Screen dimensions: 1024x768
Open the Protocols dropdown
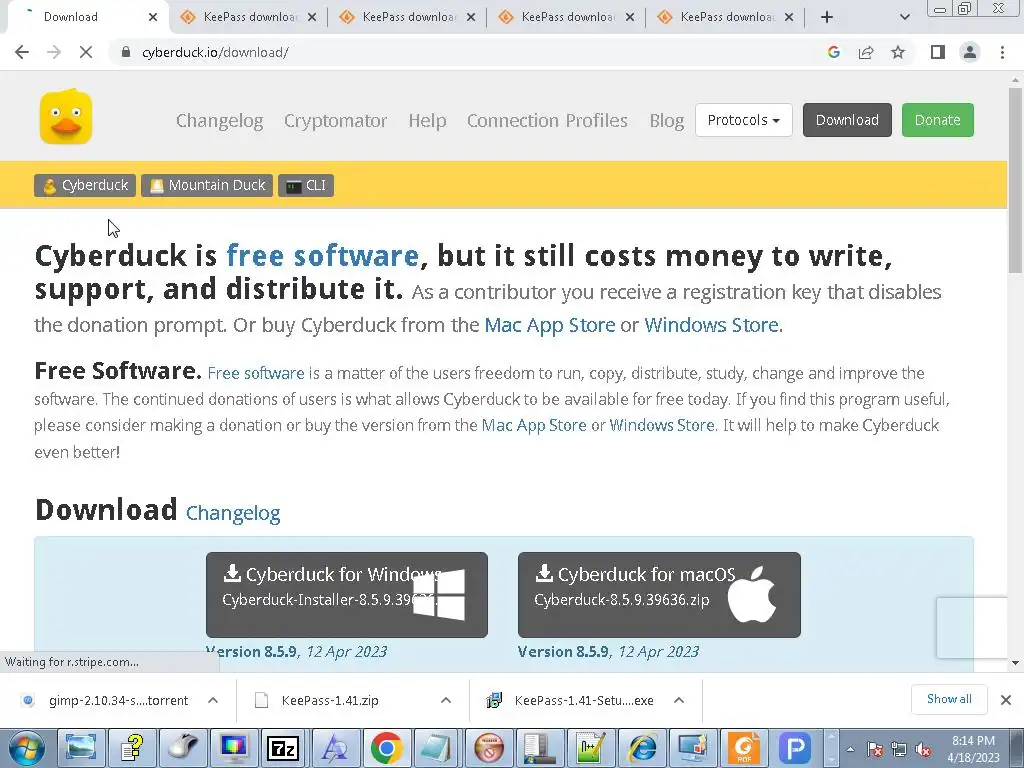(744, 120)
